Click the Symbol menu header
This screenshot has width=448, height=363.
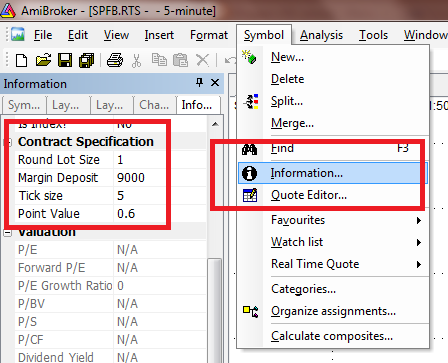tap(264, 35)
